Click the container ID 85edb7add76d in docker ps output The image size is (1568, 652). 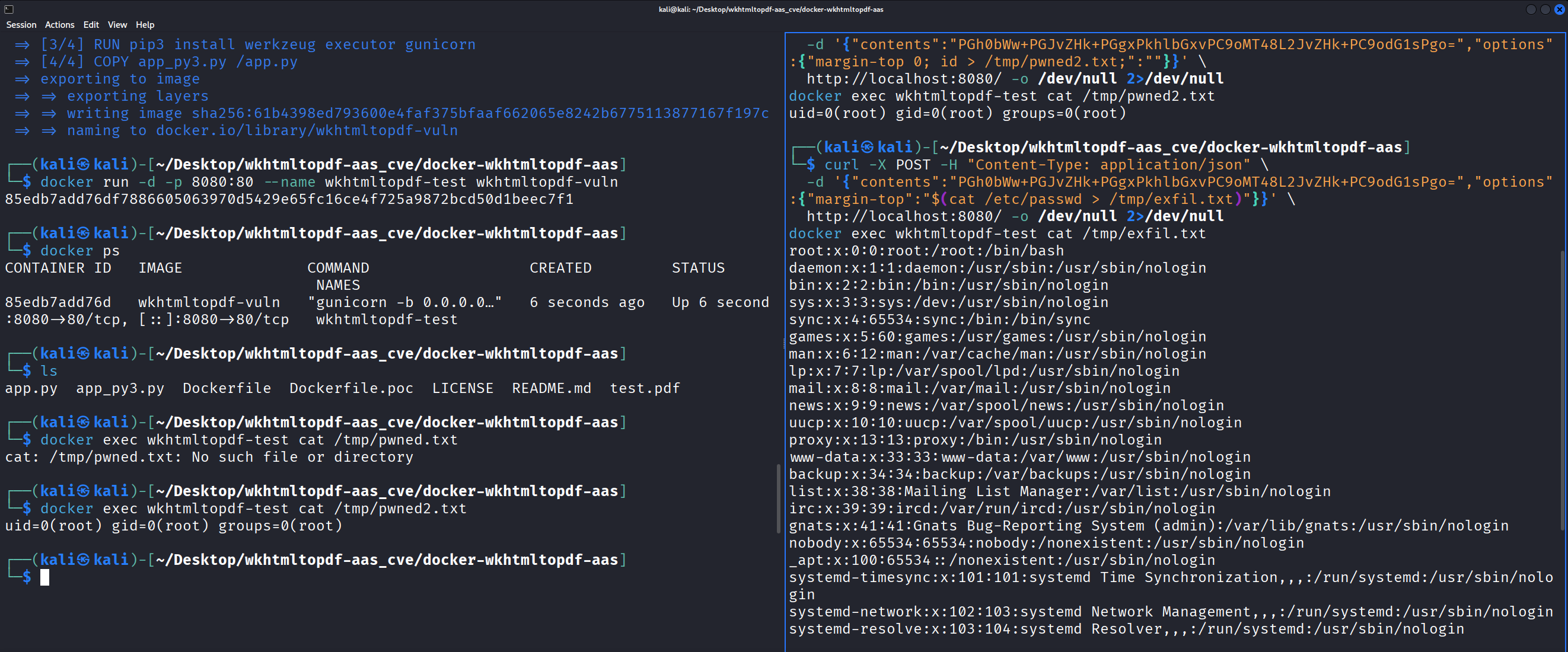click(59, 302)
